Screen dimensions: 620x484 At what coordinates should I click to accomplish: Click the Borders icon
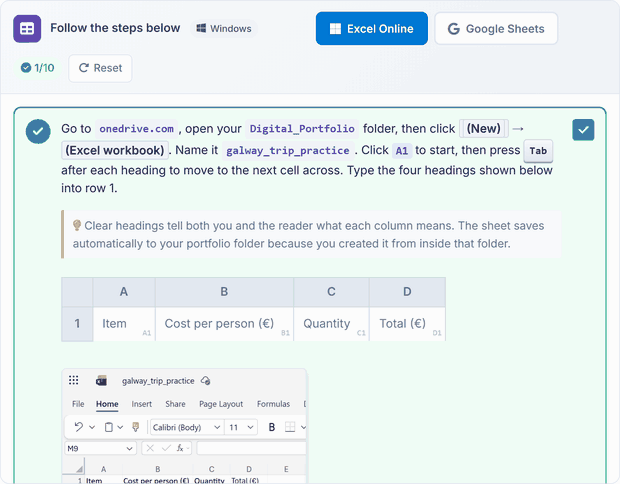[x=290, y=427]
